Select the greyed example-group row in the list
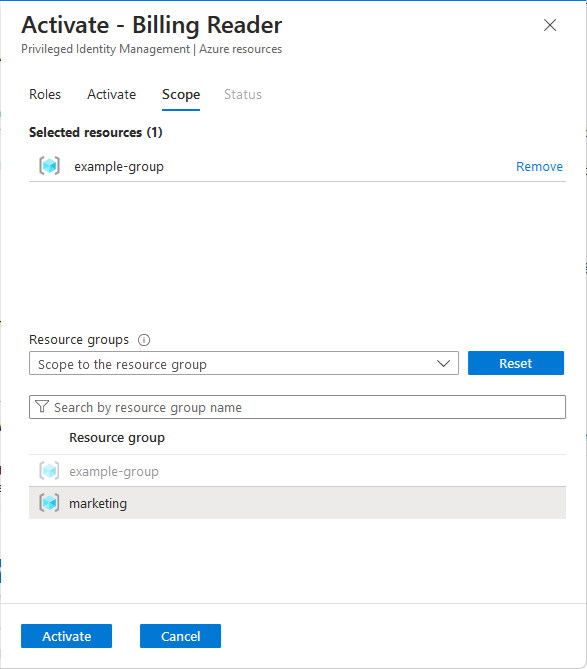This screenshot has height=669, width=587. pos(297,471)
